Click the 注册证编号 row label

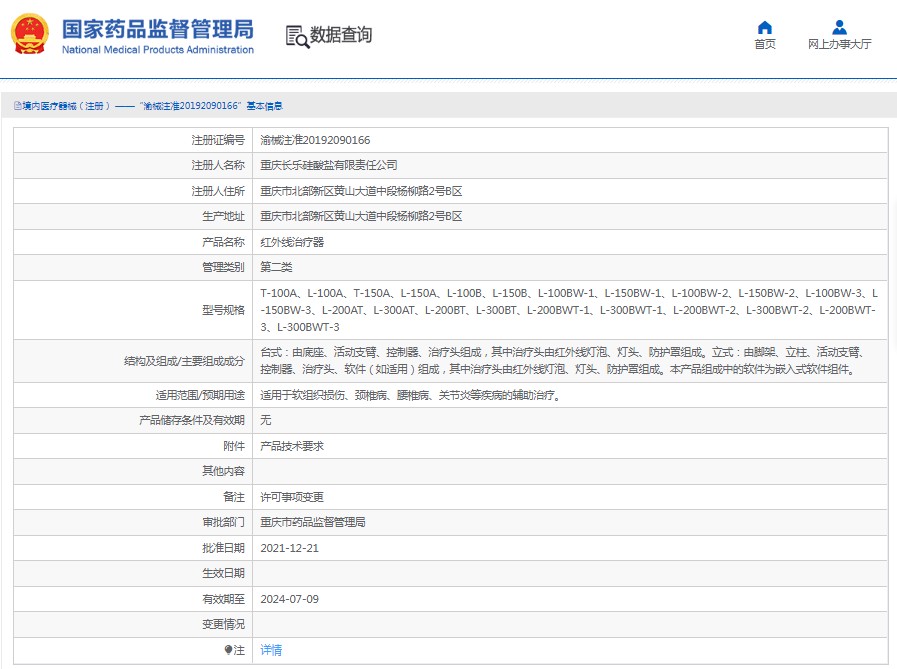pos(218,140)
